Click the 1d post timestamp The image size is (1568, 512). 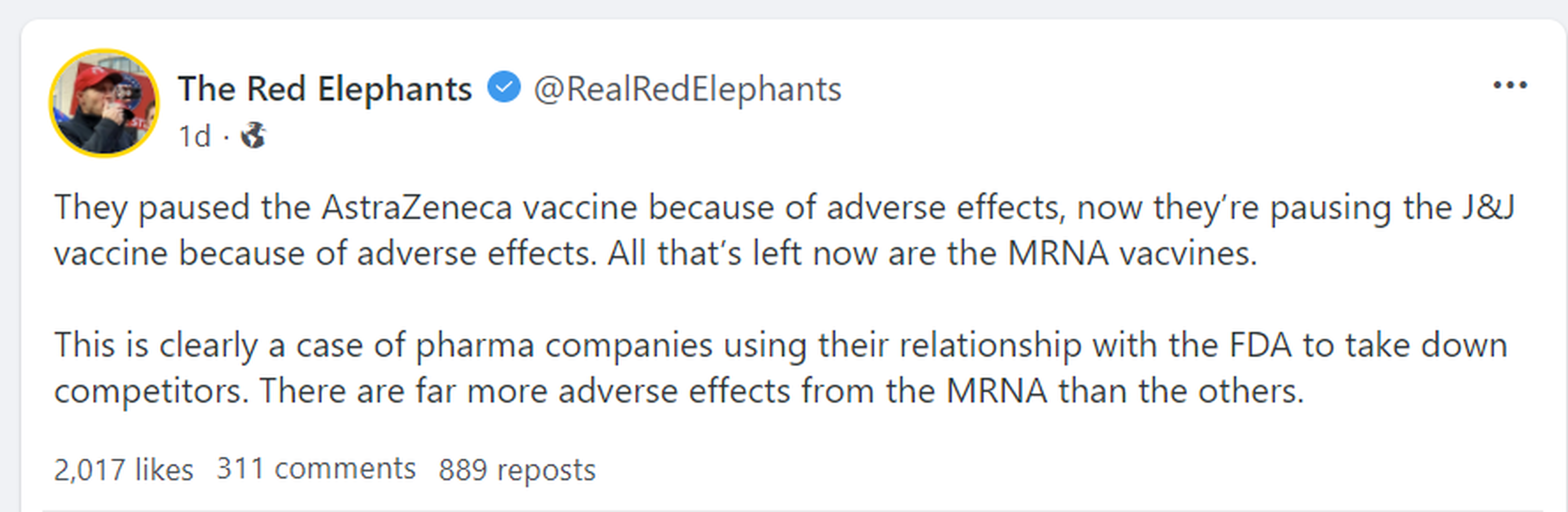tap(194, 136)
